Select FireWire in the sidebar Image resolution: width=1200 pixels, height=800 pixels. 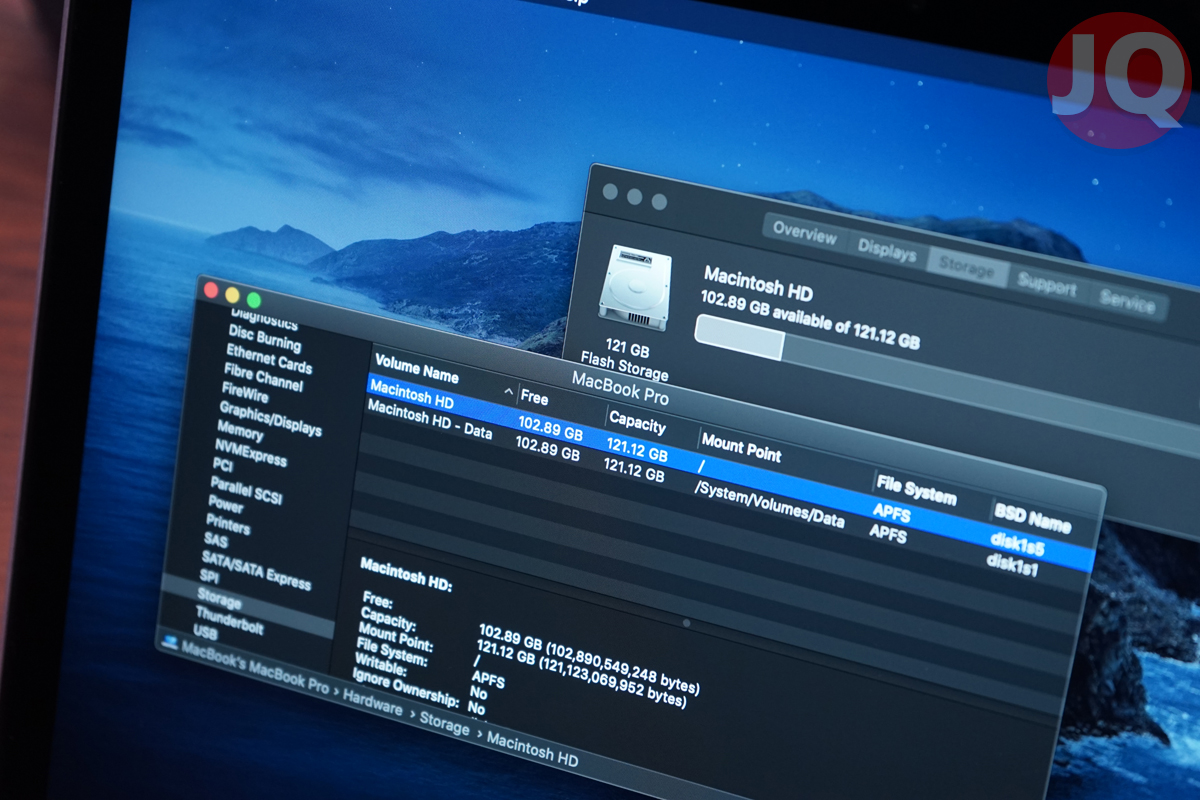point(245,391)
